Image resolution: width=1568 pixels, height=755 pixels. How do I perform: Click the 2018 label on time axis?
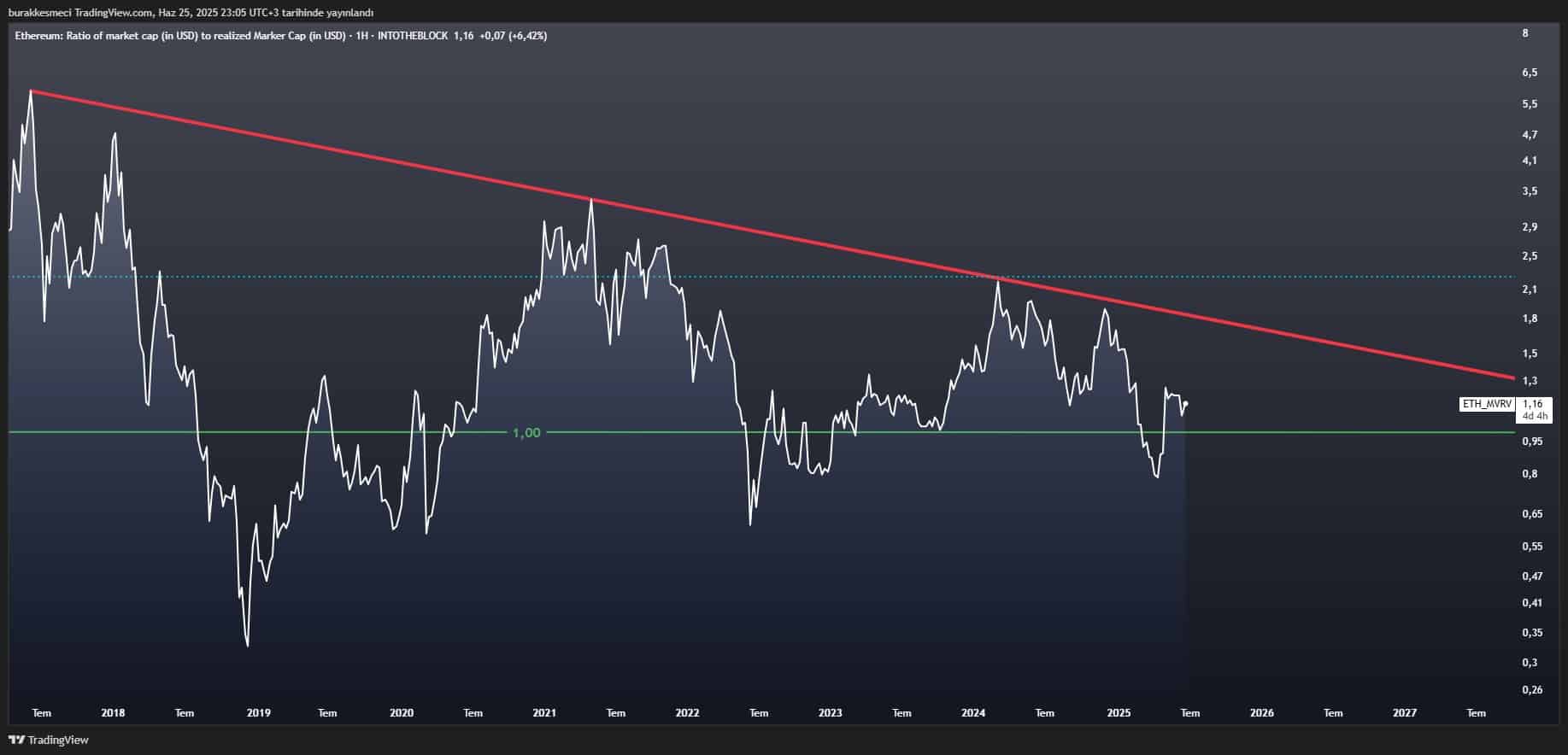point(113,713)
